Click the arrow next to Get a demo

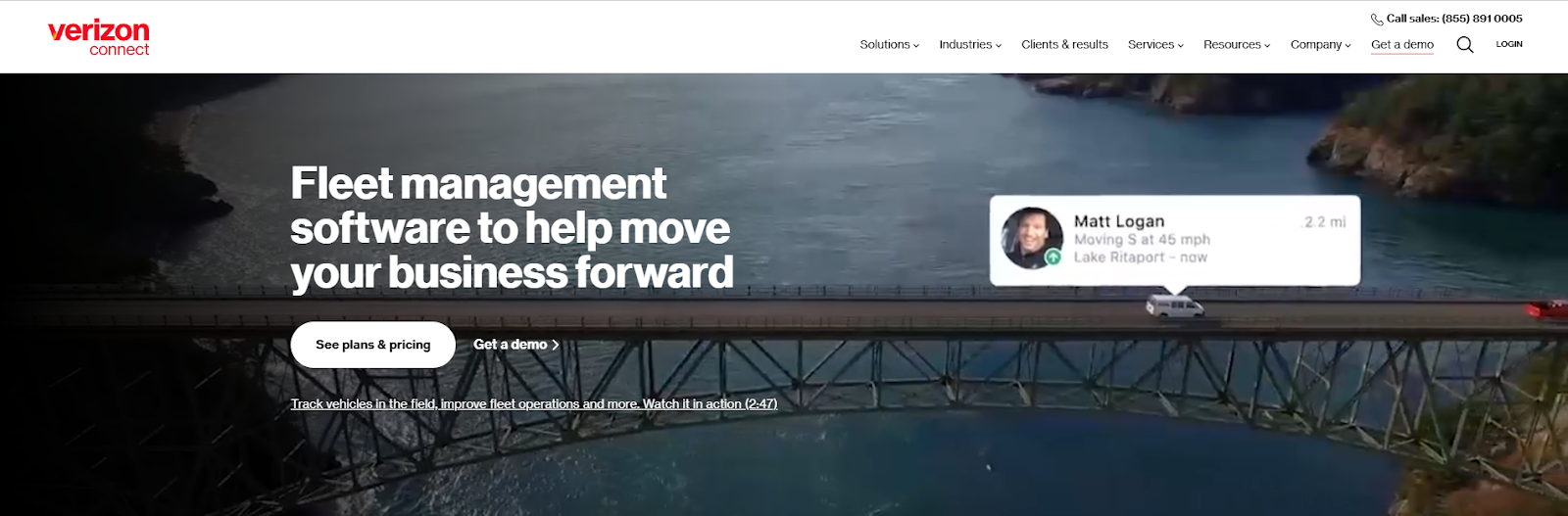(x=556, y=345)
